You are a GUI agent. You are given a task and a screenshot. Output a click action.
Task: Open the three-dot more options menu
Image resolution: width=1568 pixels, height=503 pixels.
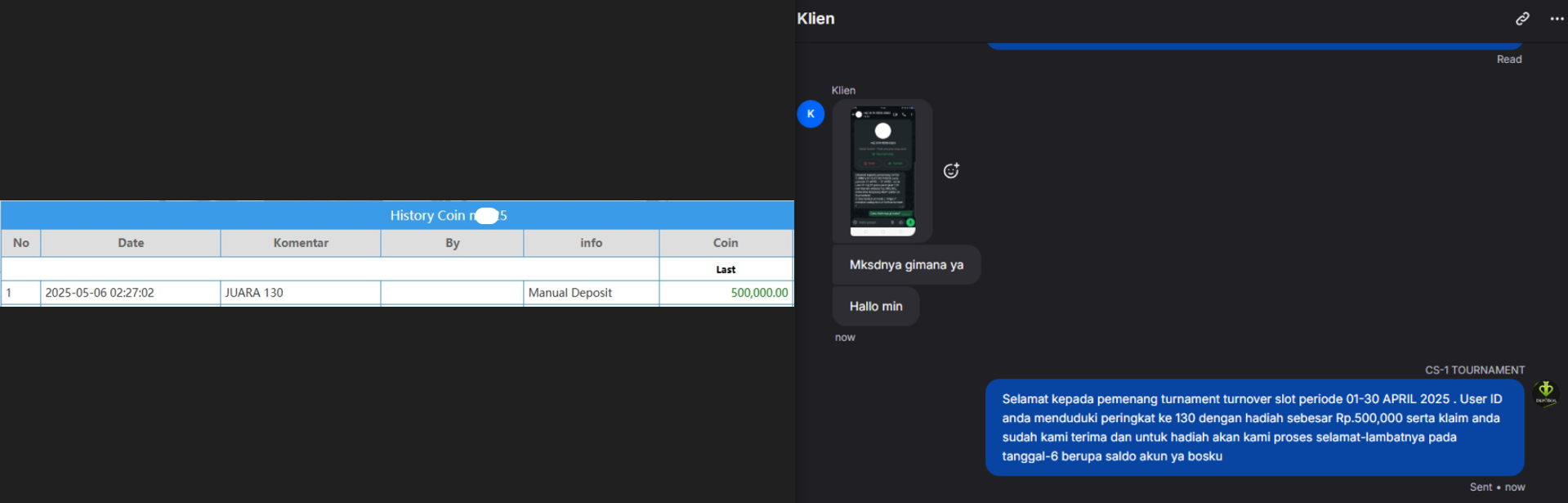click(1557, 18)
